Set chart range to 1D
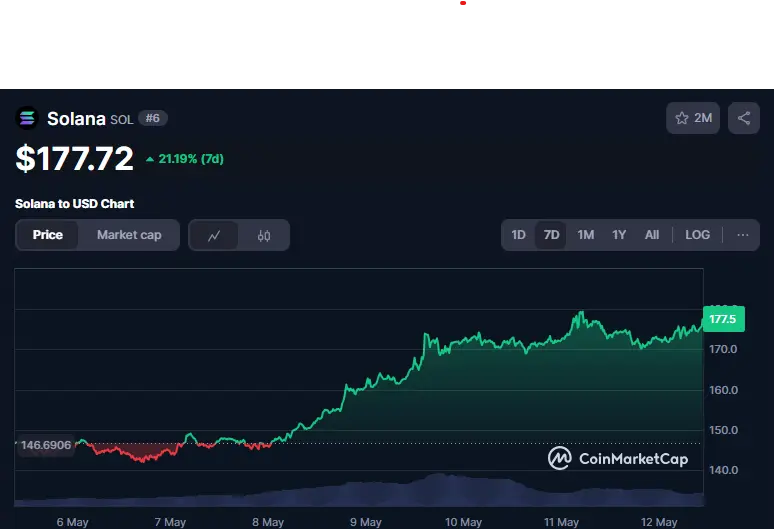Viewport: 774px width, 529px height. pos(518,235)
